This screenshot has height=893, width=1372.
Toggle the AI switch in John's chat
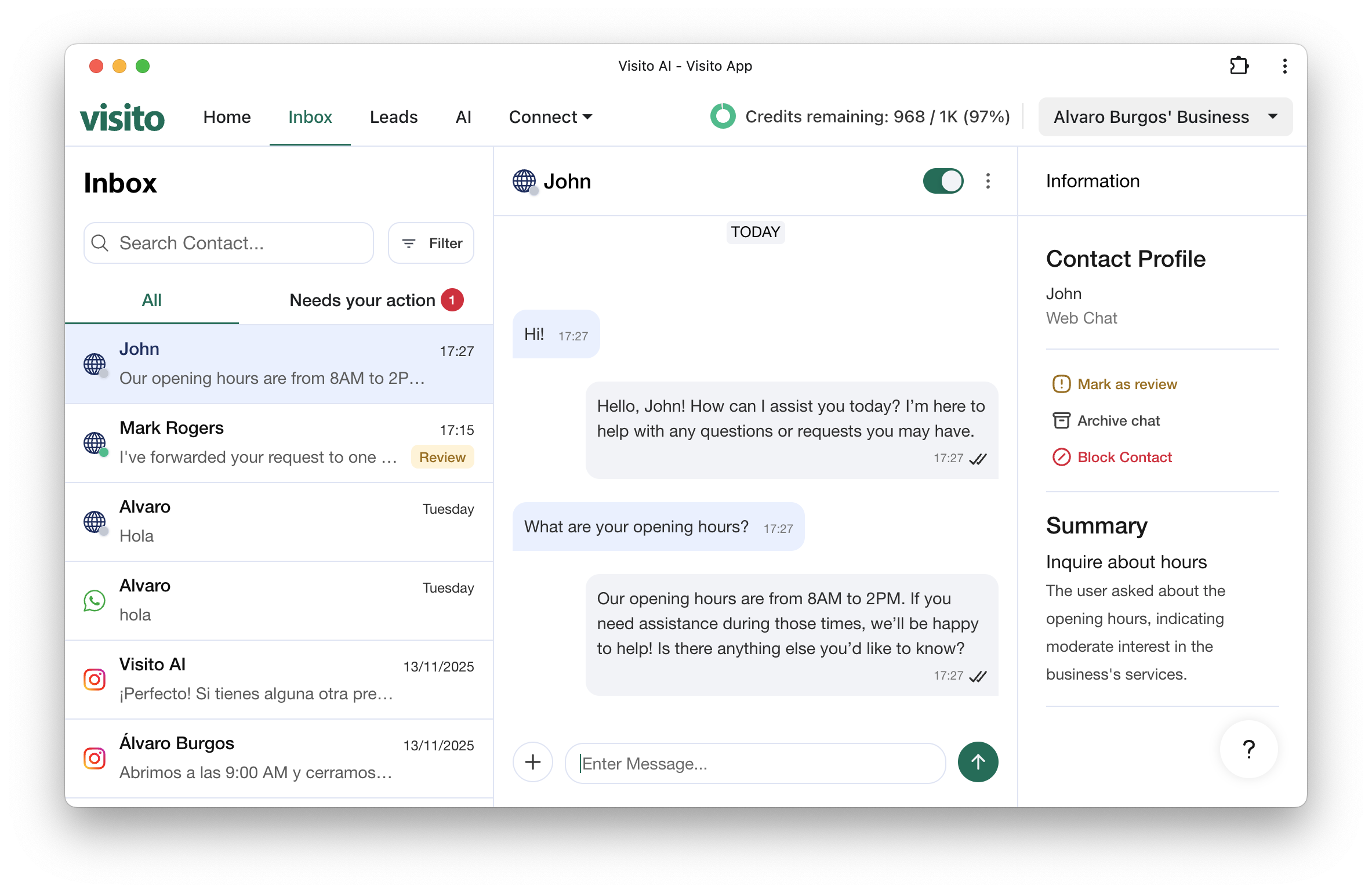942,180
